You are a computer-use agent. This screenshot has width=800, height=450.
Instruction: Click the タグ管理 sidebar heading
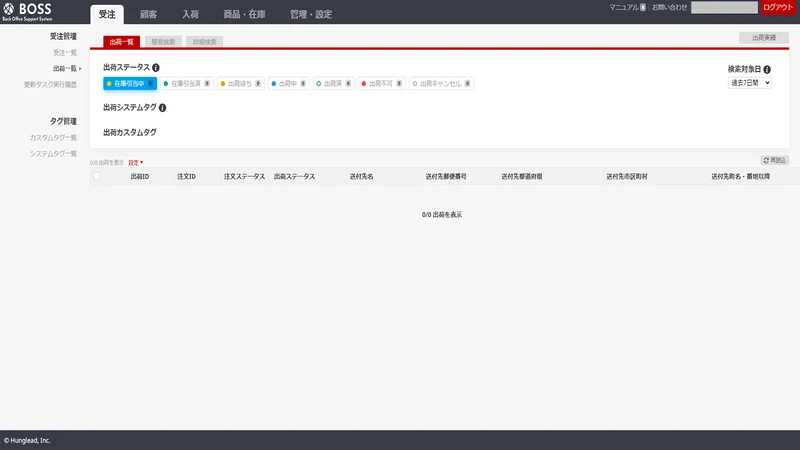click(63, 121)
